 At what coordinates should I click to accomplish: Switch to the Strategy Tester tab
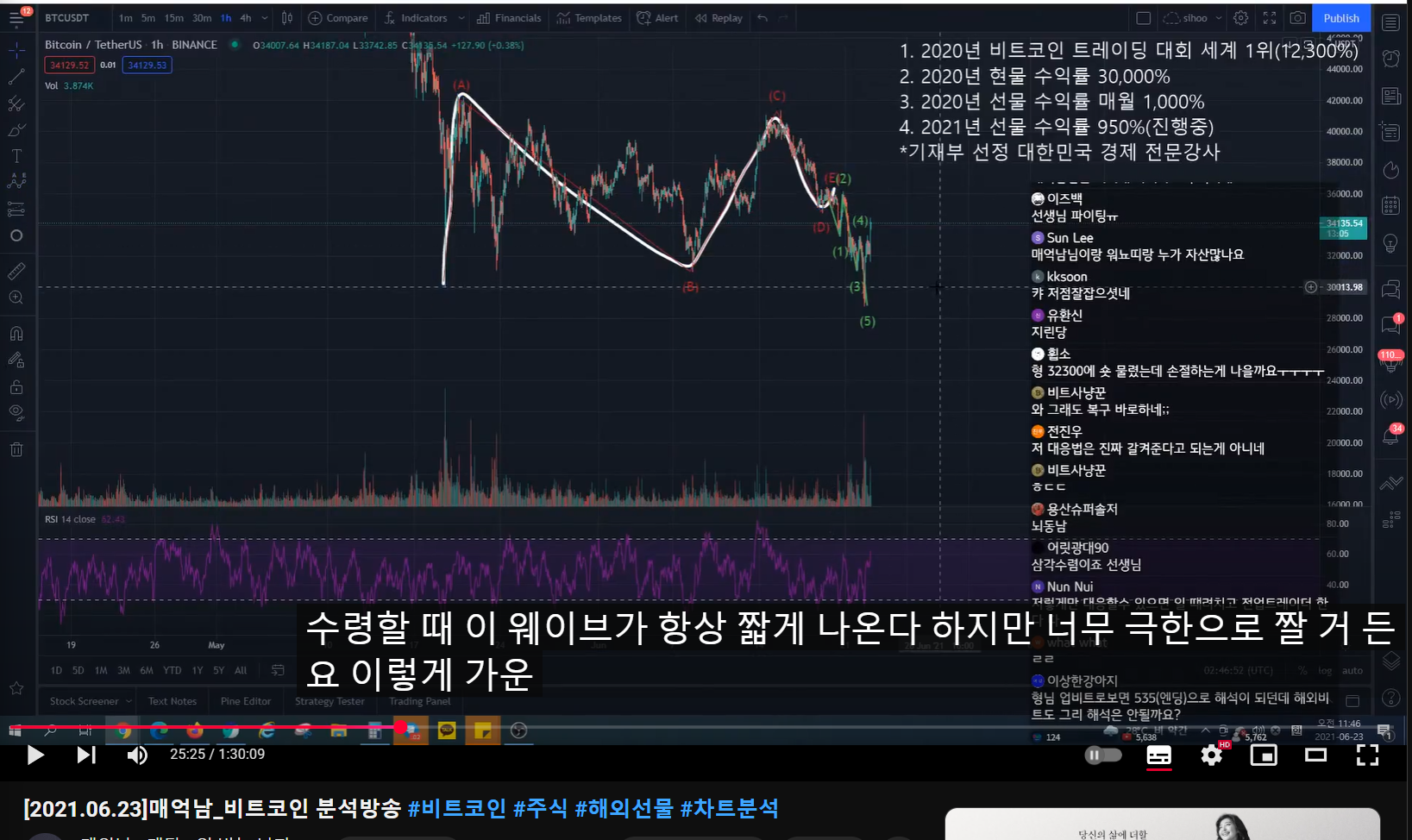[x=329, y=701]
